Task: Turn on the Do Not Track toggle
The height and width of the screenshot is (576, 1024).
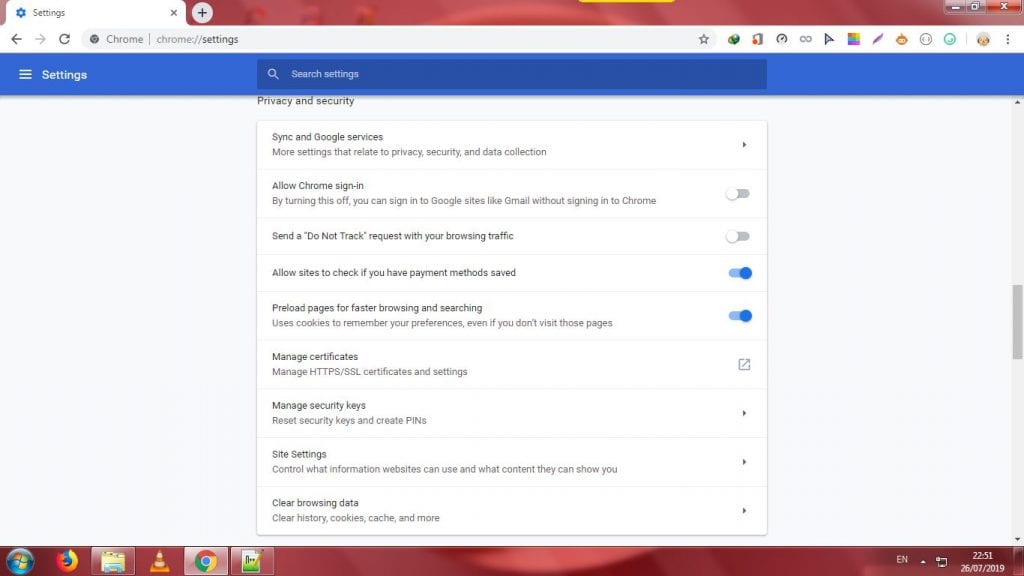Action: click(x=738, y=237)
